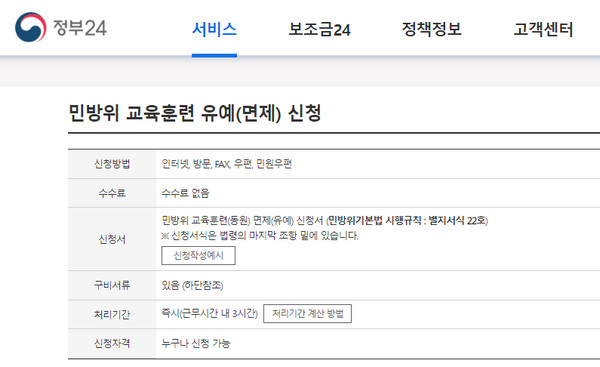Open the 보조금24 menu
Viewport: 600px width, 367px height.
point(320,29)
